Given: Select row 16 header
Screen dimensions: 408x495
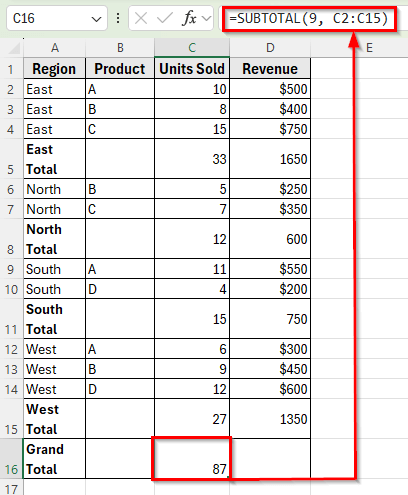Looking at the screenshot, I should click(x=11, y=459).
